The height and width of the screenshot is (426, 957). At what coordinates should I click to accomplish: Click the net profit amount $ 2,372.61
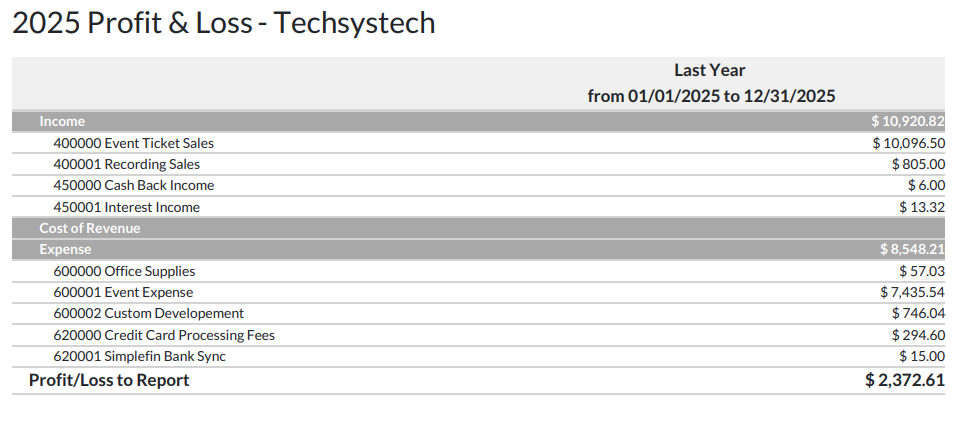click(905, 380)
